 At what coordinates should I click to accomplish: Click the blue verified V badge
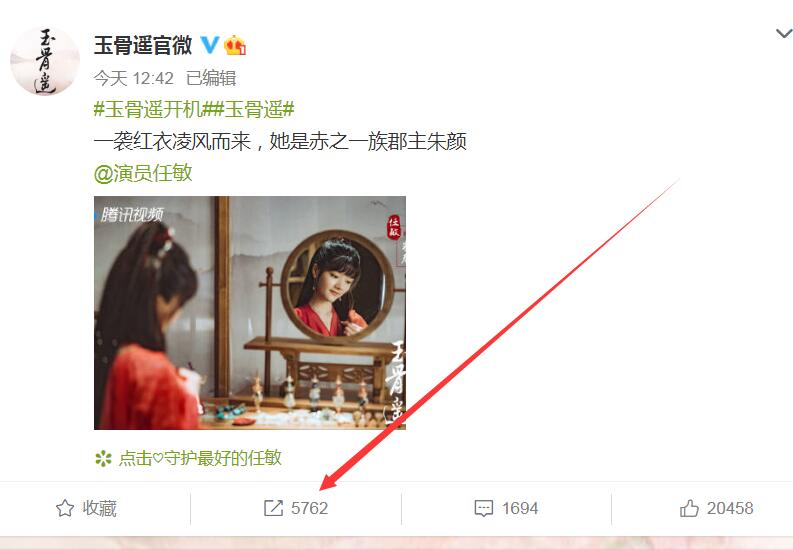(x=210, y=45)
